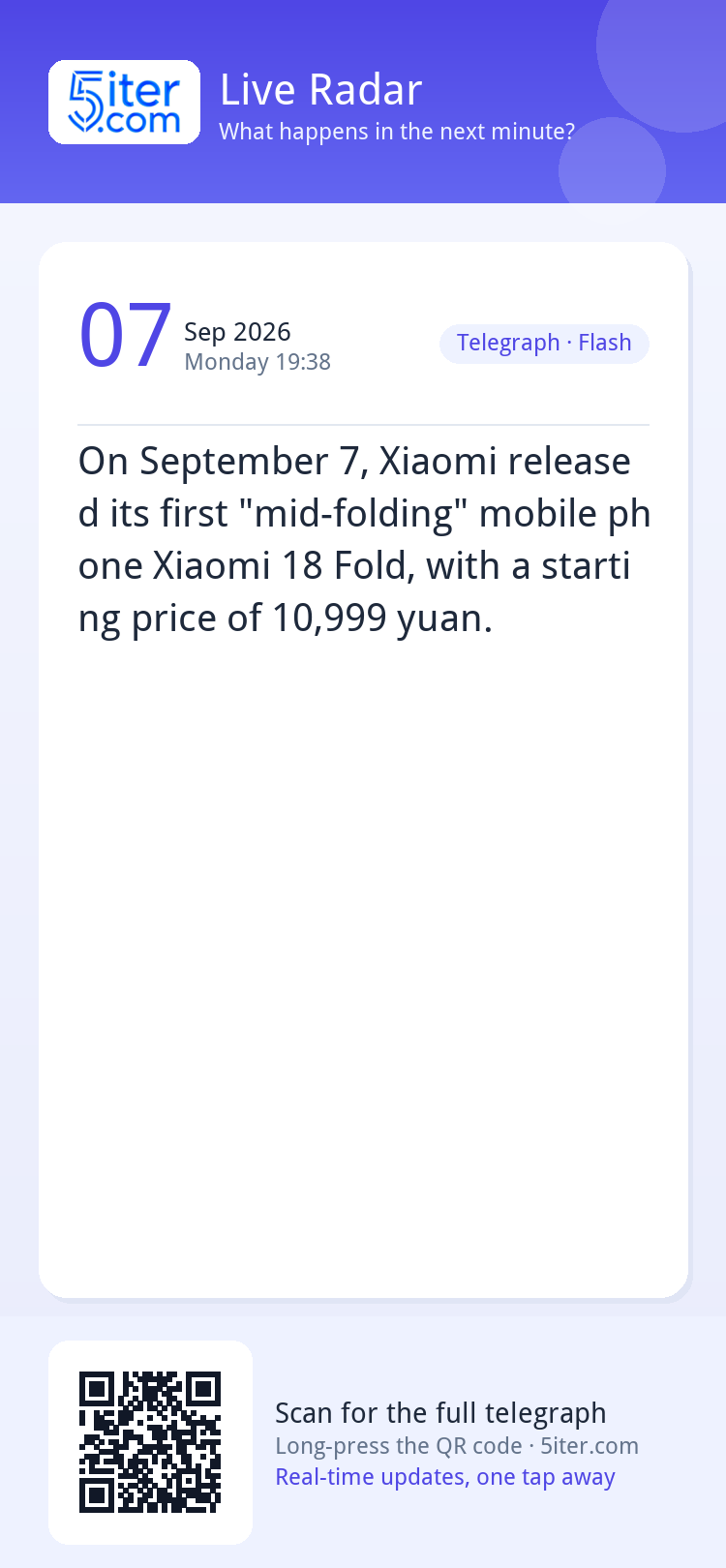This screenshot has width=726, height=1568.
Task: Click 'What happens in the next minute?' tagline
Action: (397, 132)
